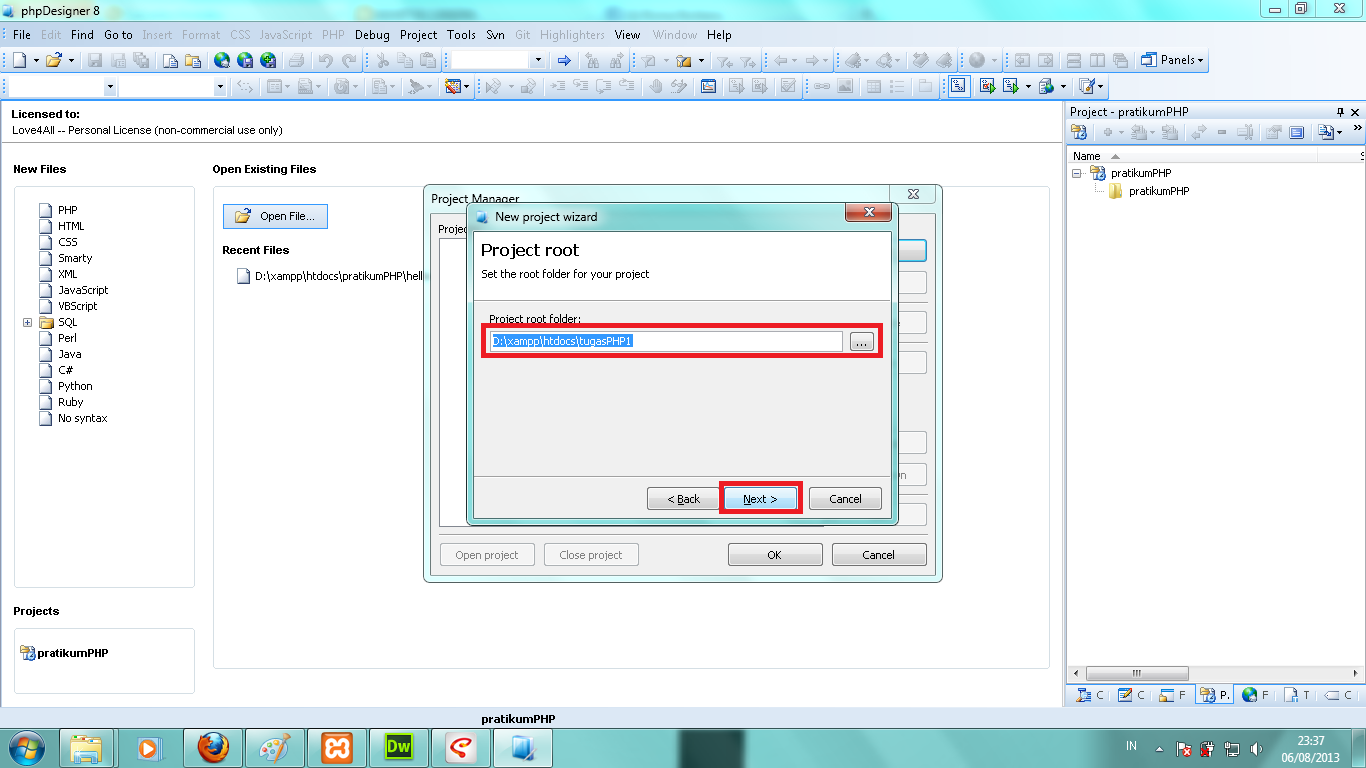Open Firefox from the taskbar
Screen dimensions: 1366x768
pos(213,747)
